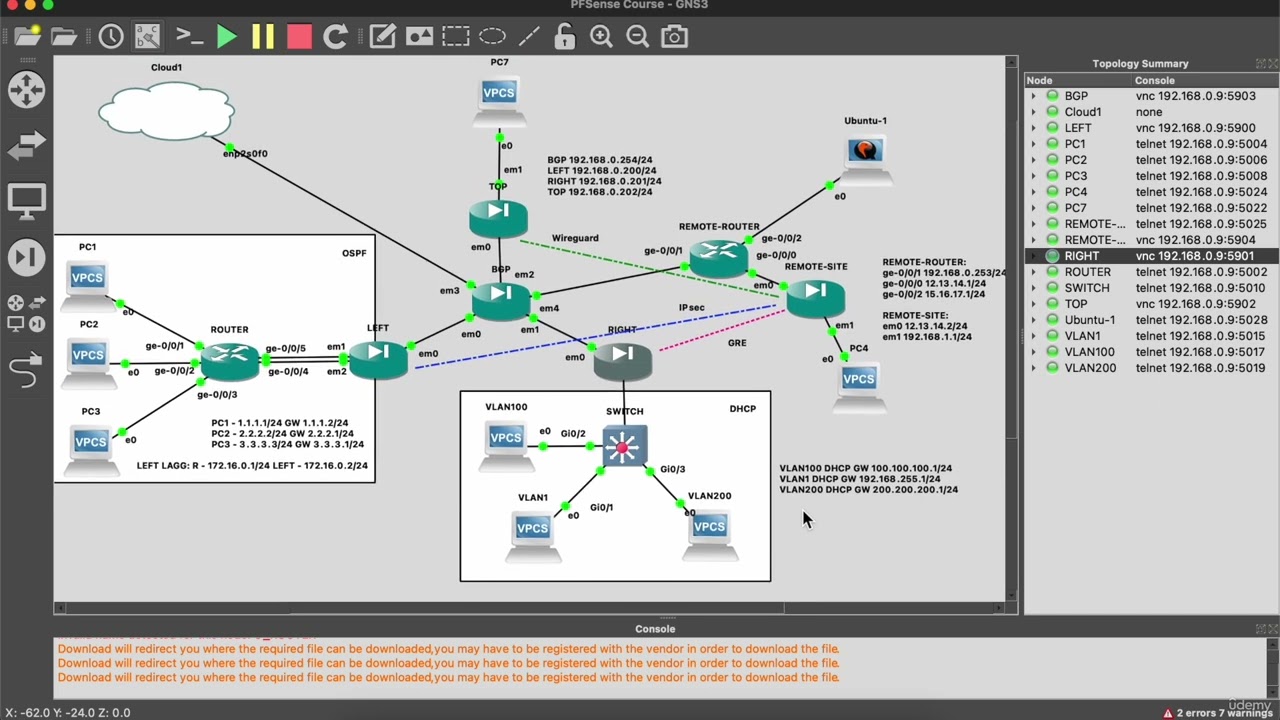Select the RIGHT node in topology
The width and height of the screenshot is (1280, 720).
[x=623, y=360]
